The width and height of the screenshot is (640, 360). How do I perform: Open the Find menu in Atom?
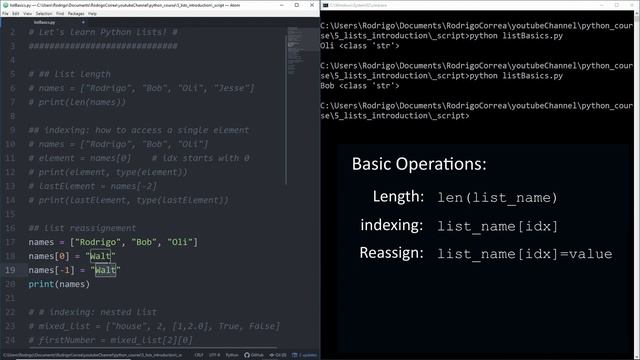point(60,13)
